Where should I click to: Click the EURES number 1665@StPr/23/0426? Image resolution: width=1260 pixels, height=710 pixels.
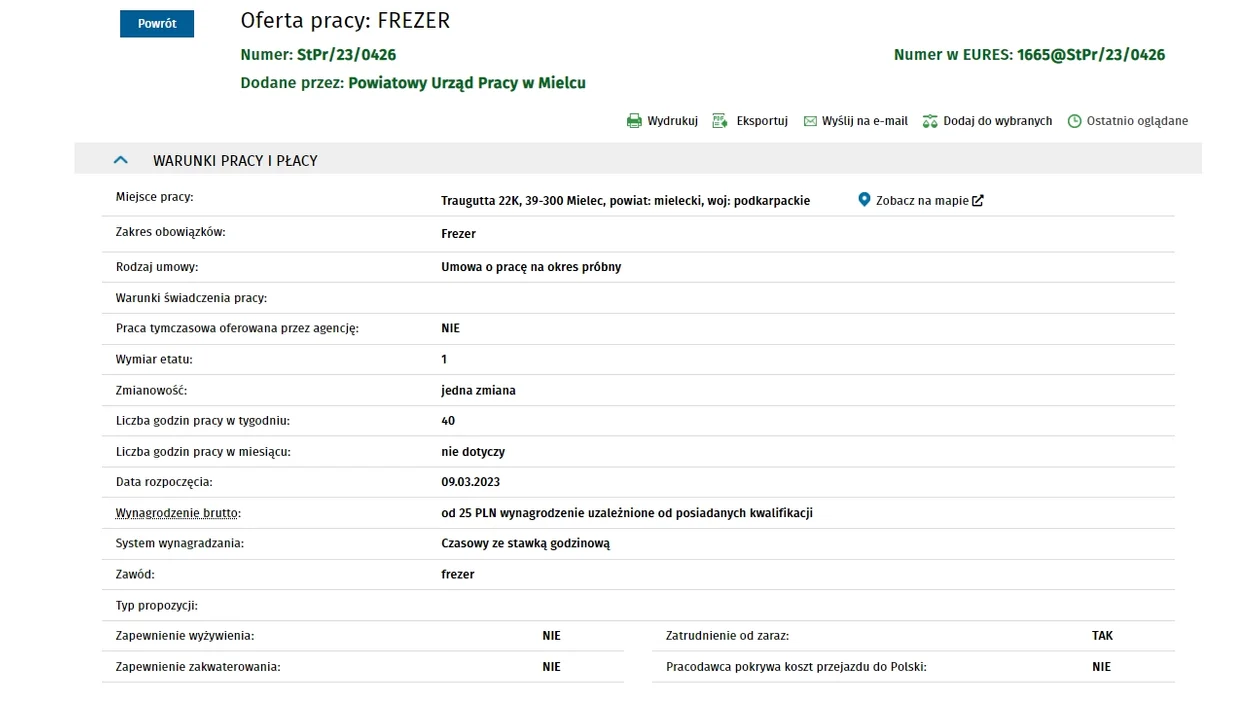1091,55
